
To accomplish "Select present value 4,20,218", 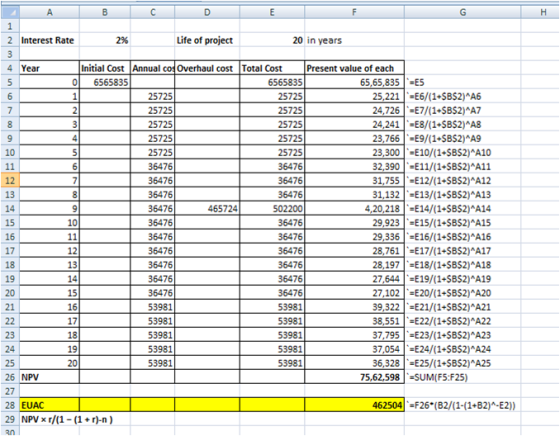I will (x=354, y=209).
